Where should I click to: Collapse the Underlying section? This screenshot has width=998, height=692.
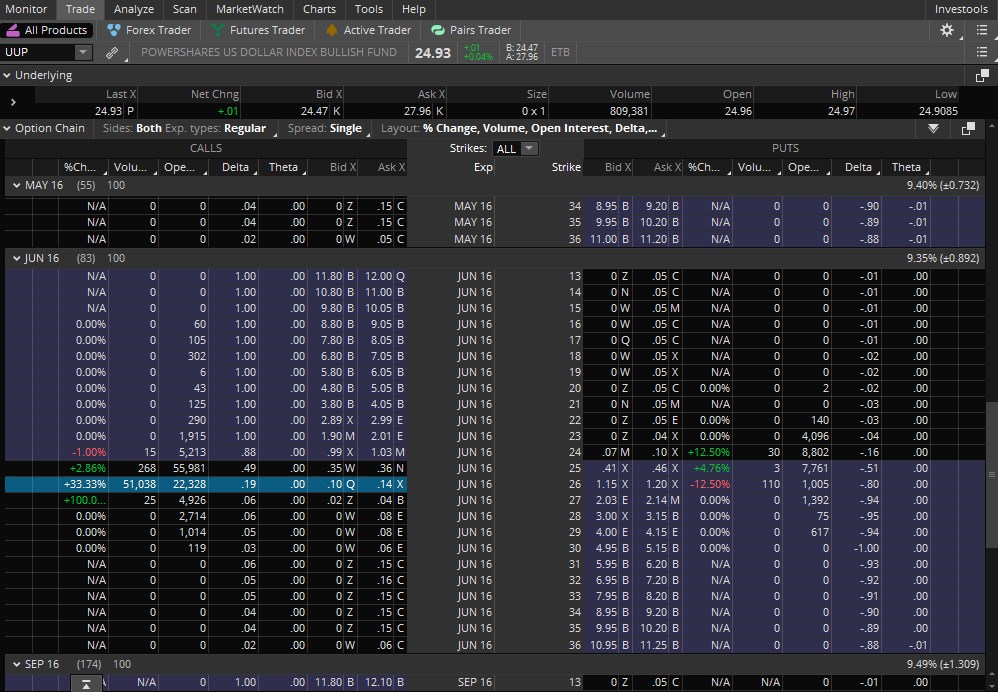point(7,75)
